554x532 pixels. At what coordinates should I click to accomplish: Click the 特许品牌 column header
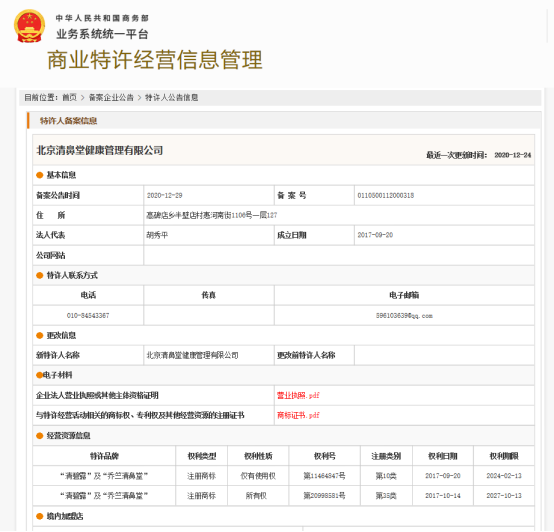click(104, 456)
